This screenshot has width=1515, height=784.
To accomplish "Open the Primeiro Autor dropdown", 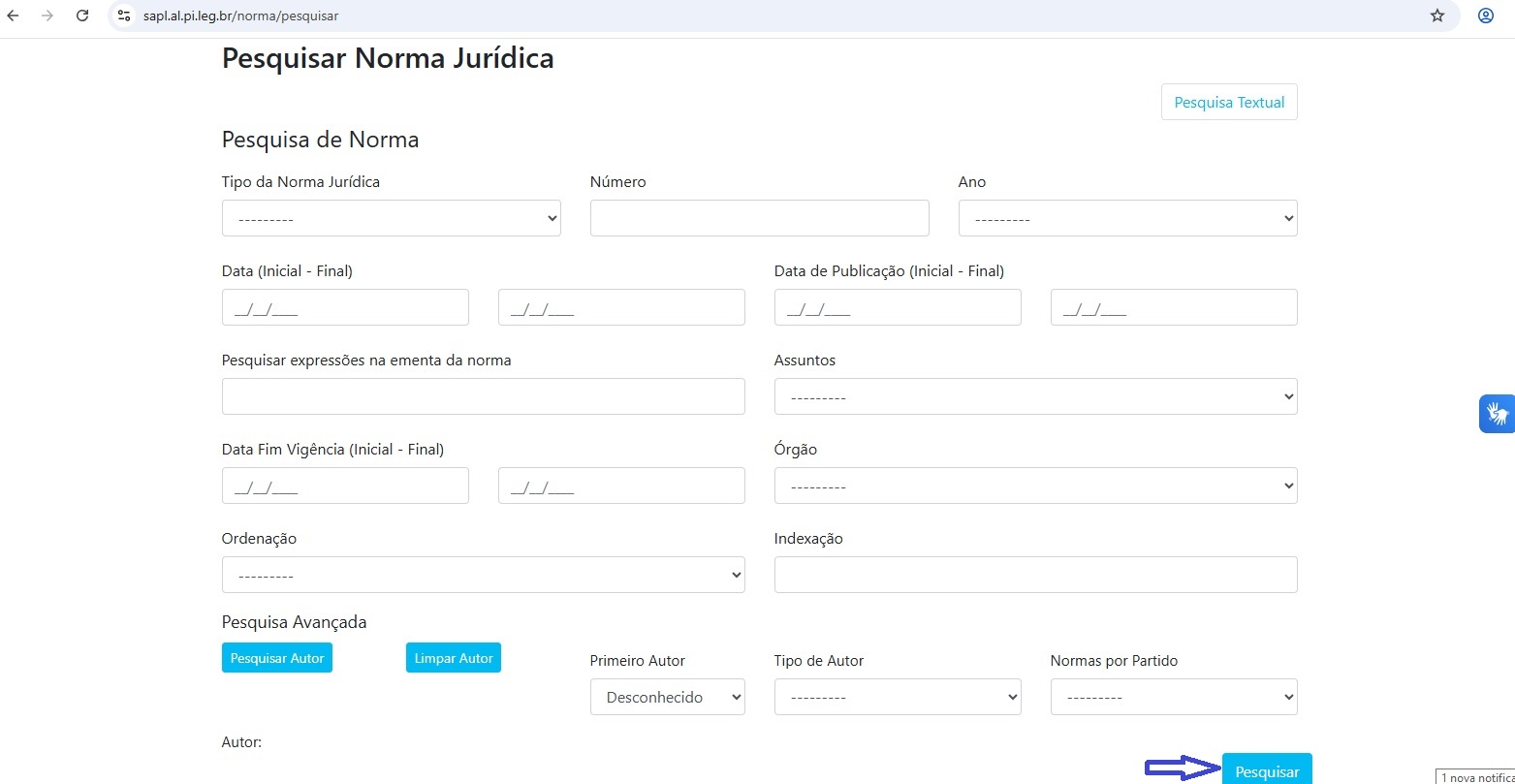I will click(x=667, y=697).
